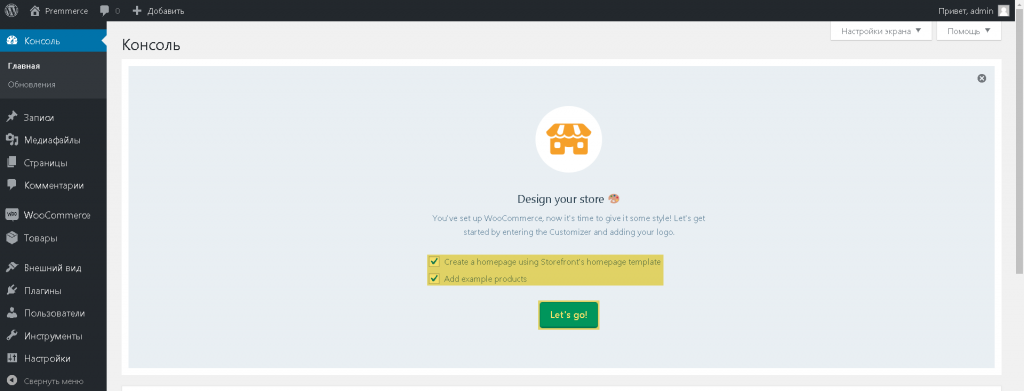Open the Товары menu item
The height and width of the screenshot is (391, 1024).
tap(40, 238)
